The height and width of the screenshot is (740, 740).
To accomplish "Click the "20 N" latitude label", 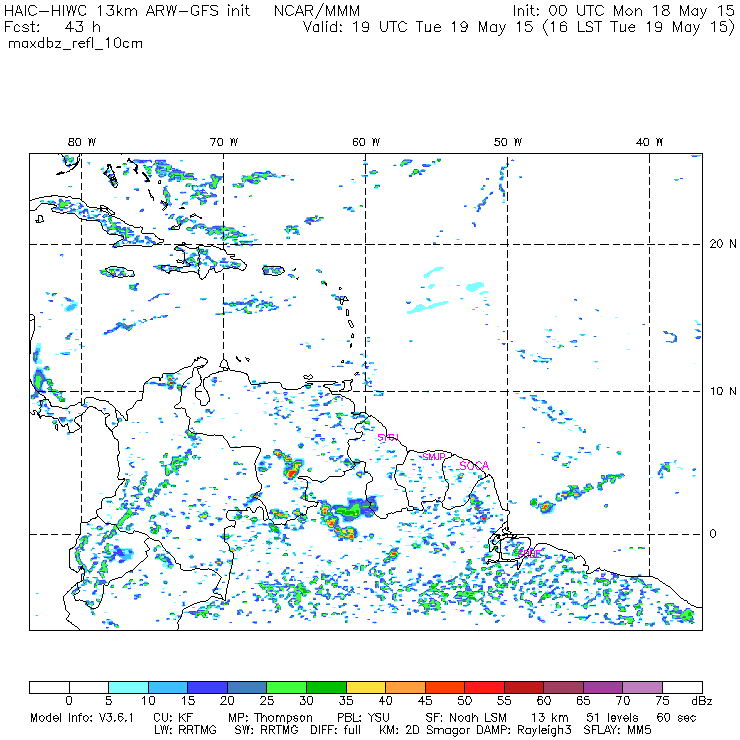I will [x=723, y=244].
